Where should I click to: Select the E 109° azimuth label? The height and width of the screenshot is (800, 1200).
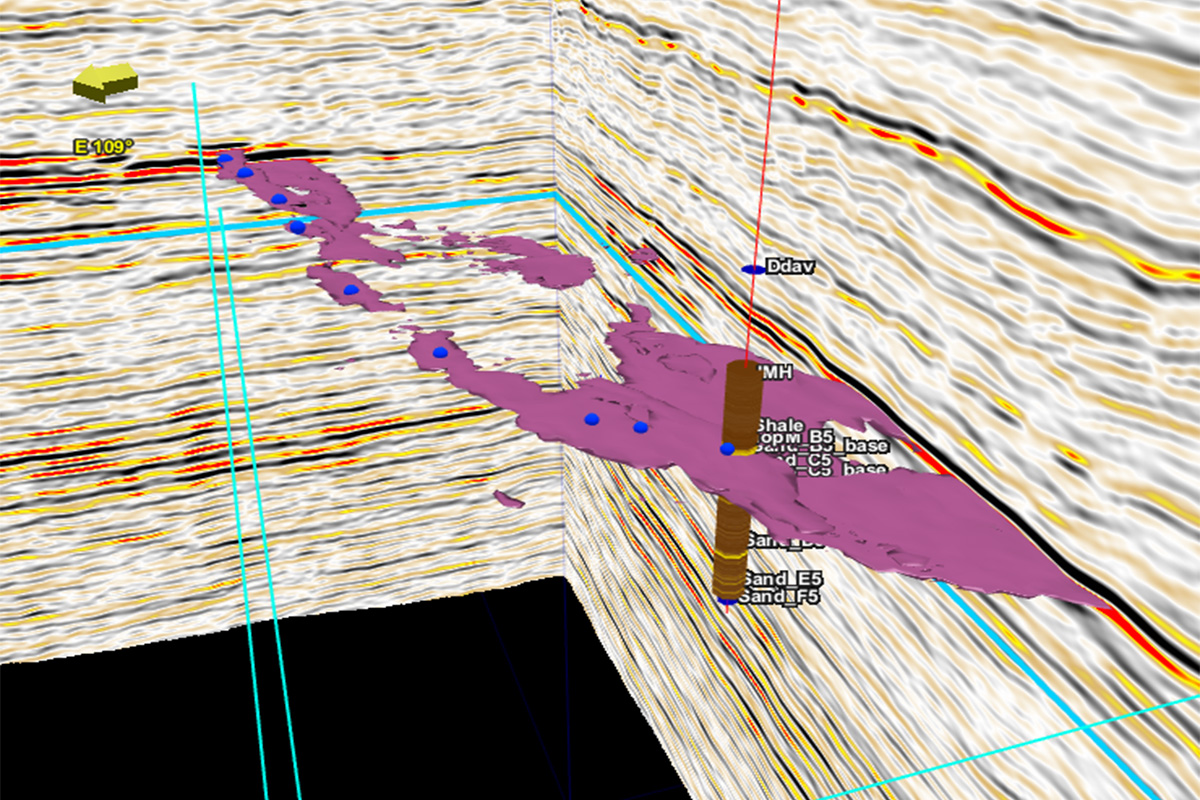104,147
